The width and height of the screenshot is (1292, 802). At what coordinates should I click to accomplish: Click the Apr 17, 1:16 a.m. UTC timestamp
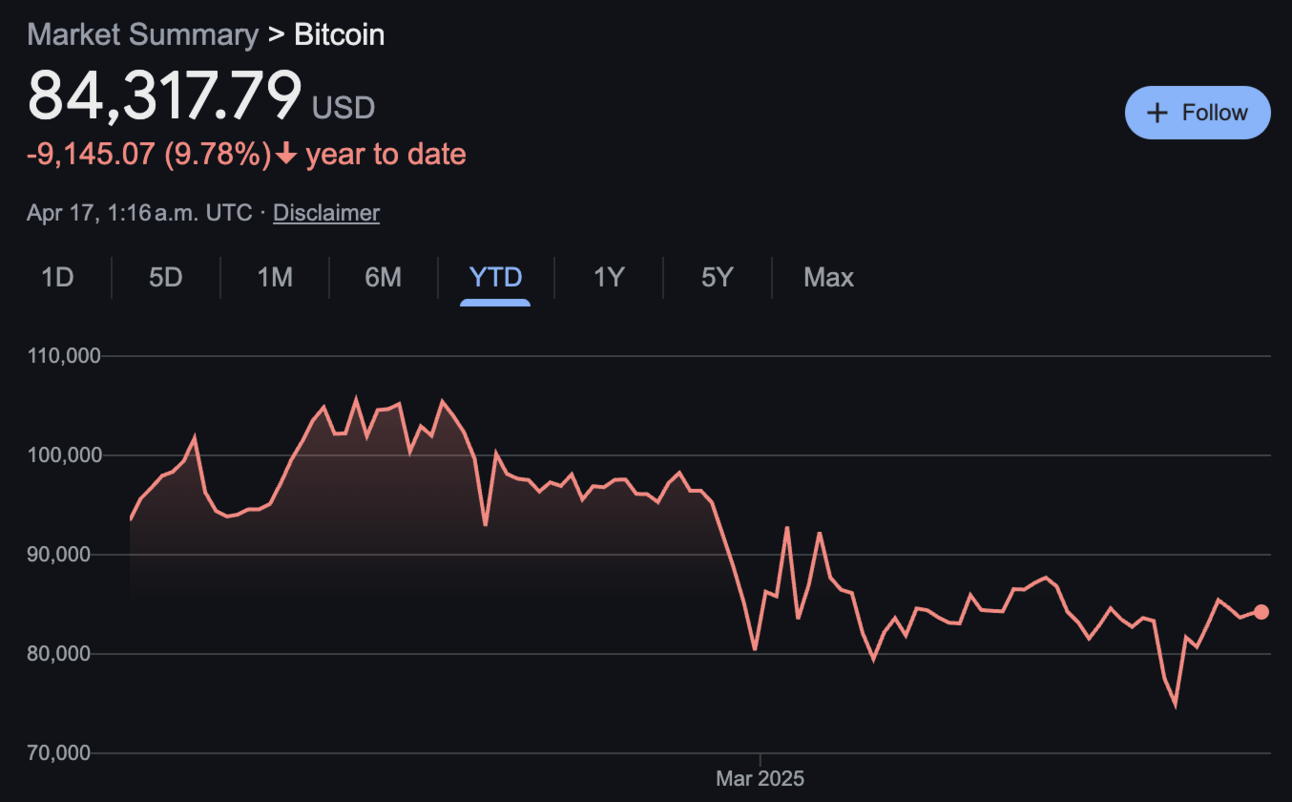(x=139, y=213)
